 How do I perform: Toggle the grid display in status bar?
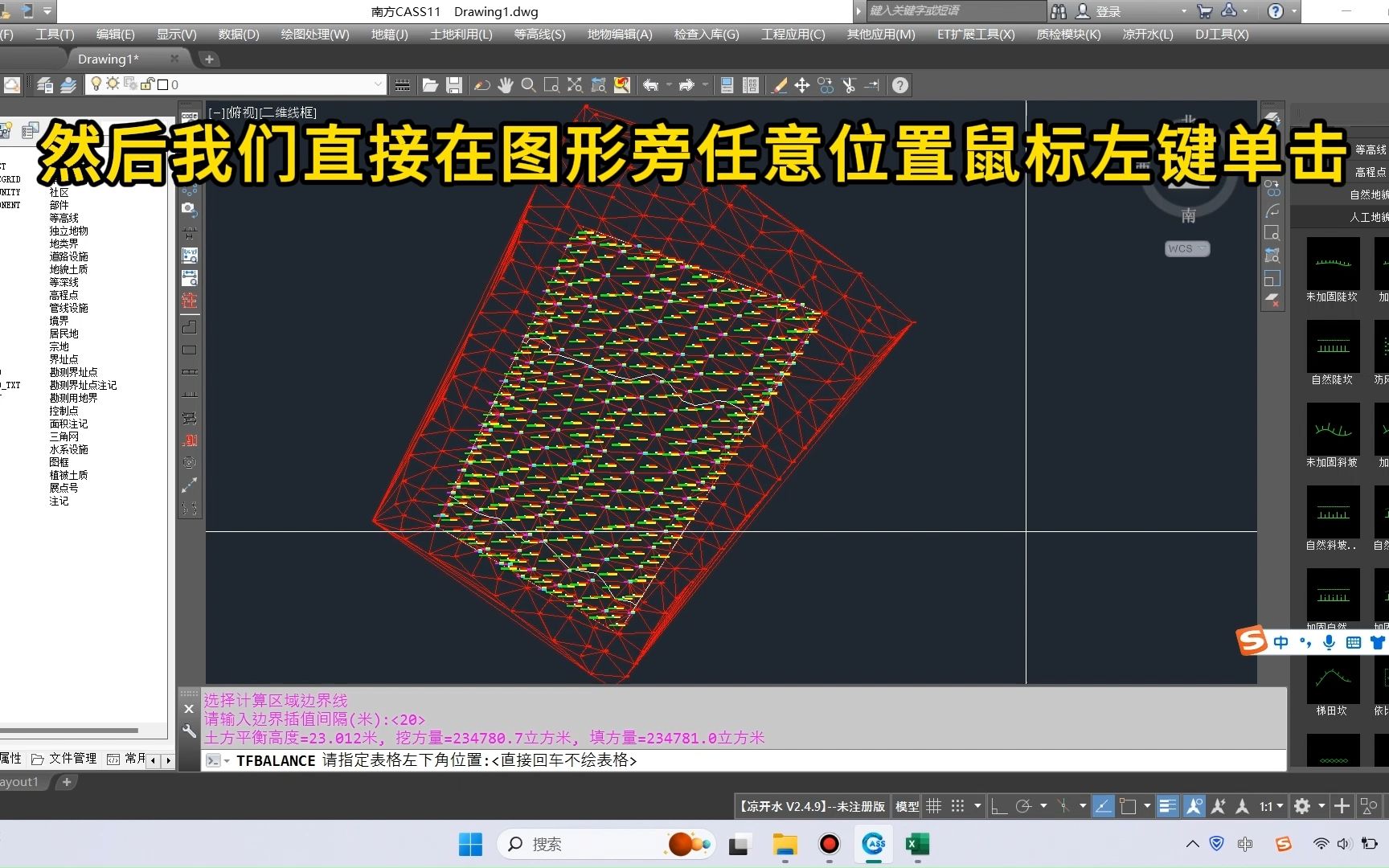(x=933, y=806)
